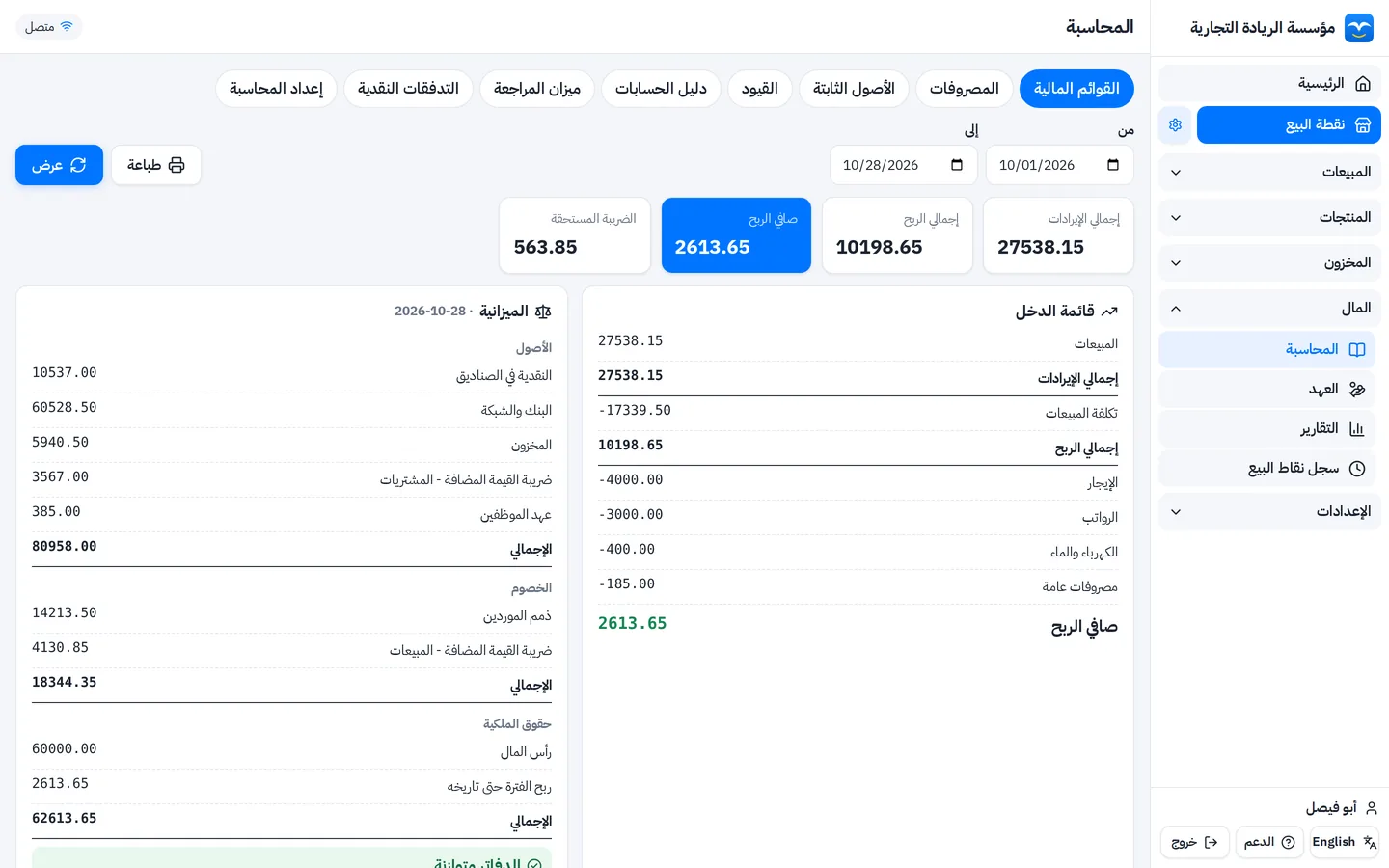Click the help circle icon on الدعم
The image size is (1389, 868).
click(x=1288, y=842)
